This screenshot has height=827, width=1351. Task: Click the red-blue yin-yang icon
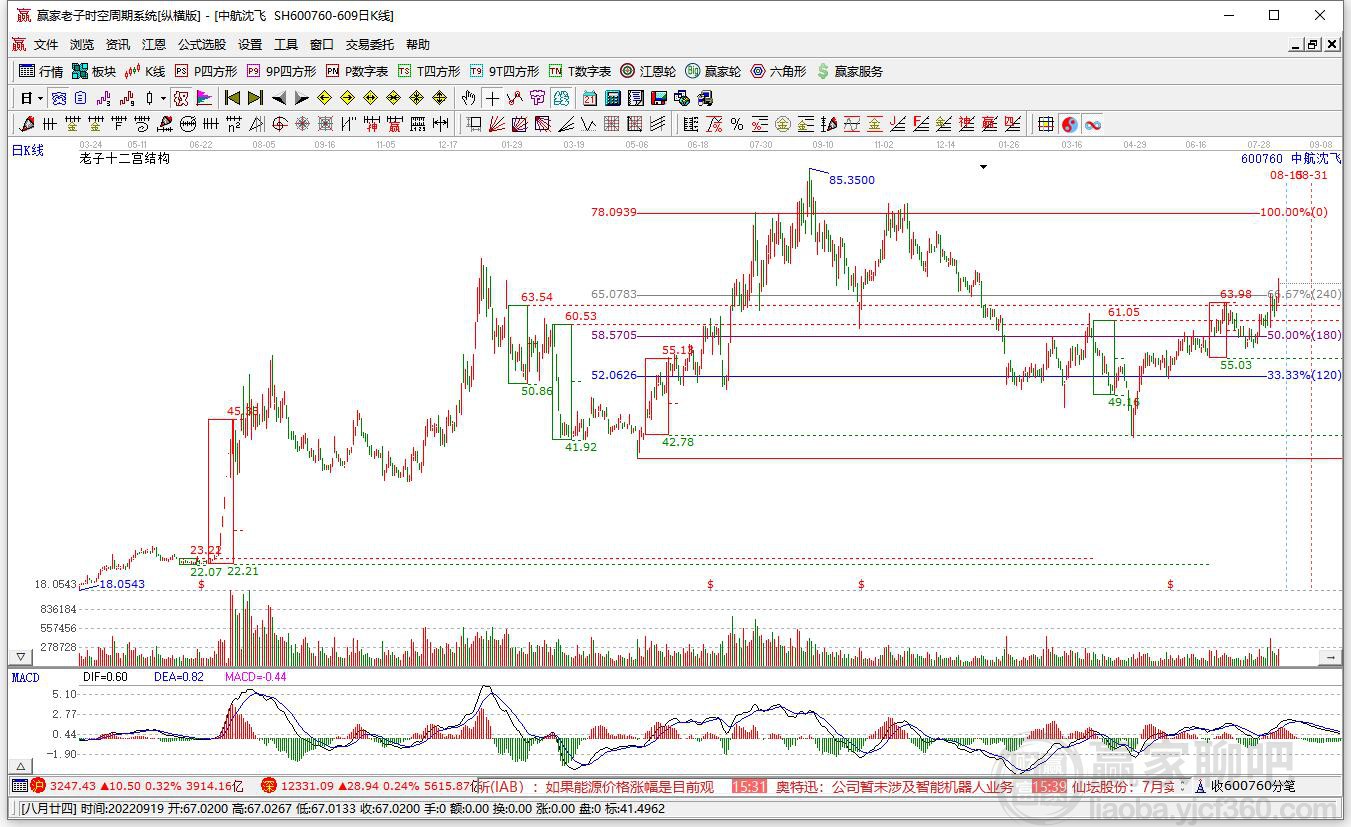tap(1070, 124)
